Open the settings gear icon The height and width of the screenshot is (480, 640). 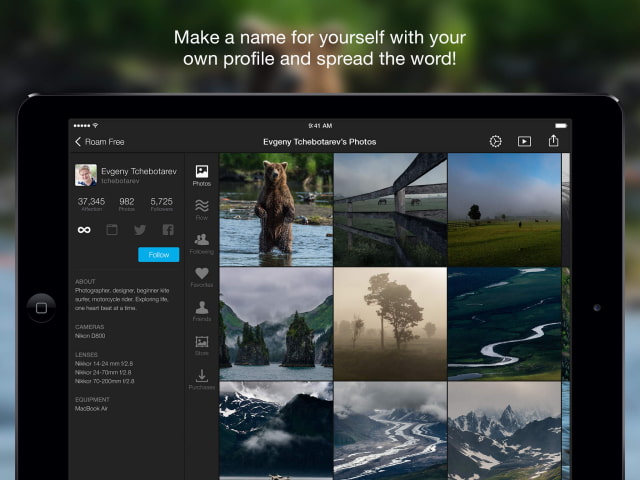[x=495, y=141]
